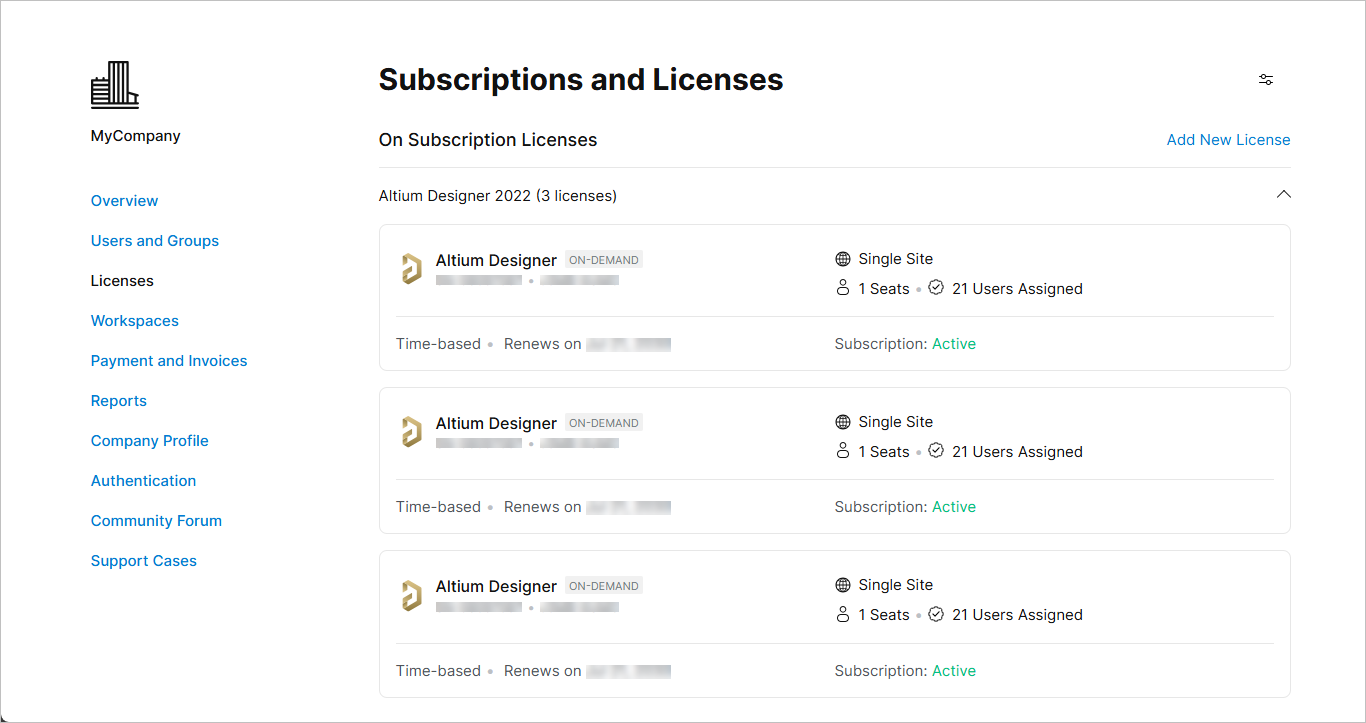Go to Authentication settings
The image size is (1366, 723).
(x=144, y=481)
